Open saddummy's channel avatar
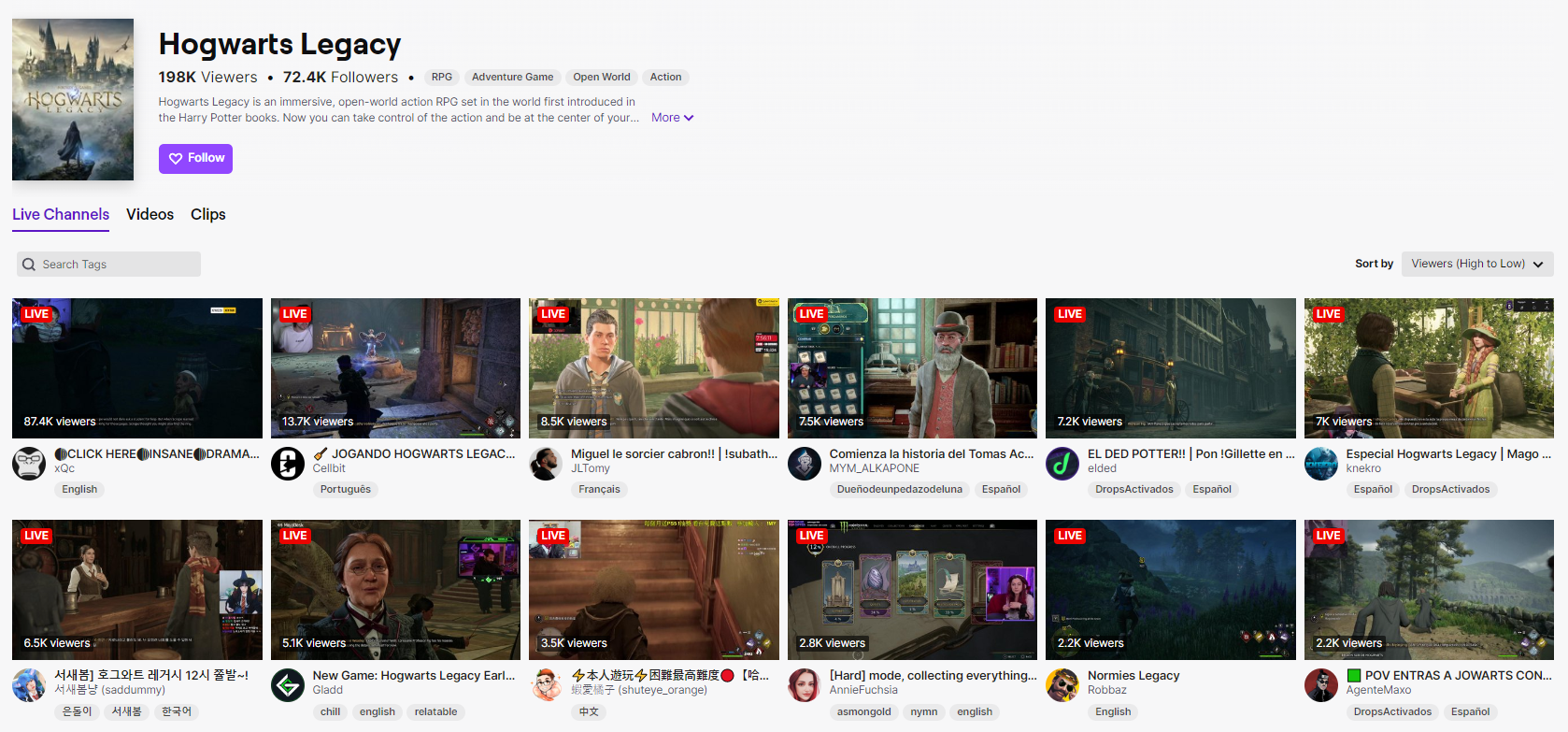Image resolution: width=1568 pixels, height=732 pixels. click(x=29, y=684)
